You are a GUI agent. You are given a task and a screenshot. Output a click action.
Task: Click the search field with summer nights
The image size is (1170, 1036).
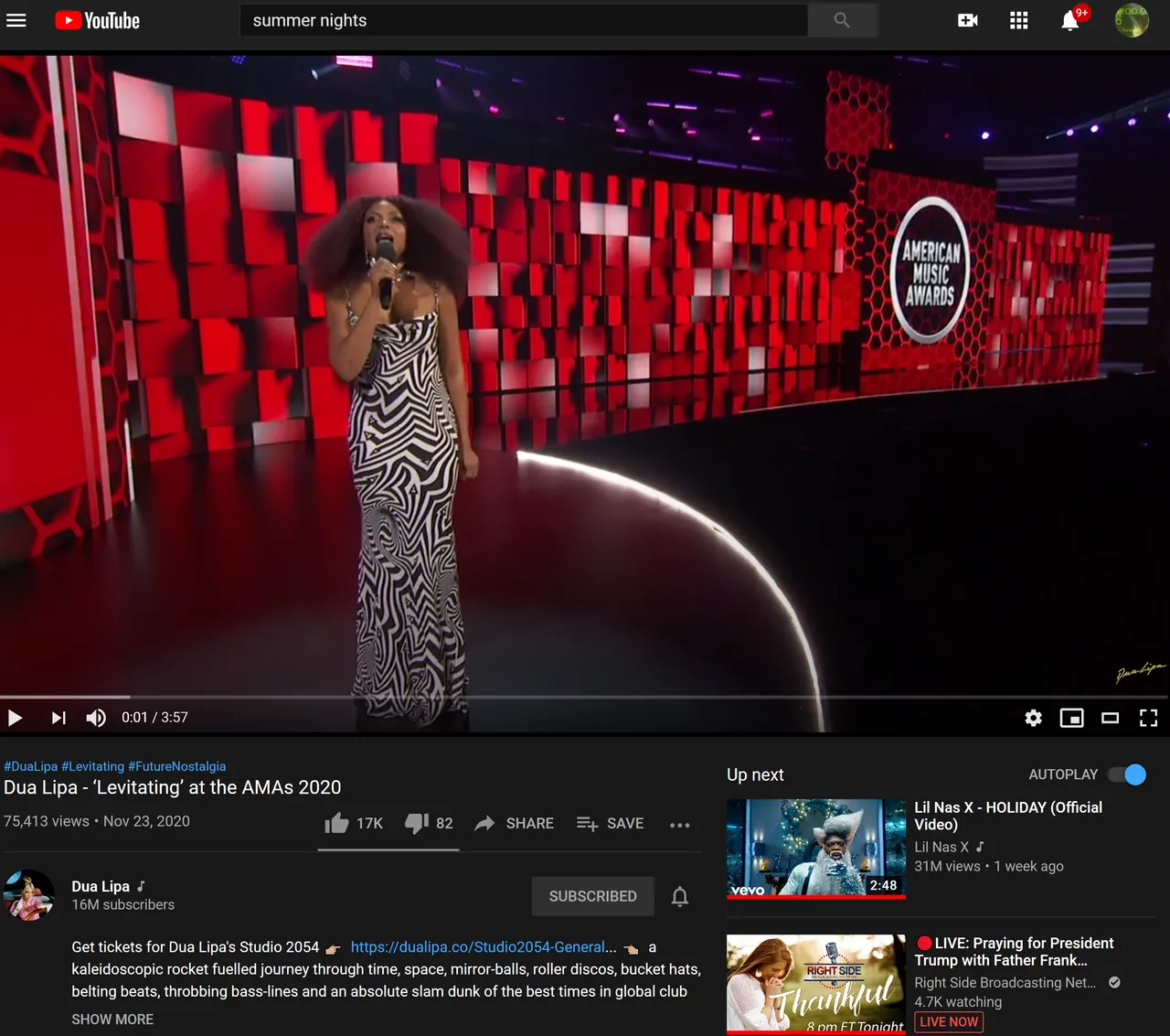coord(524,20)
